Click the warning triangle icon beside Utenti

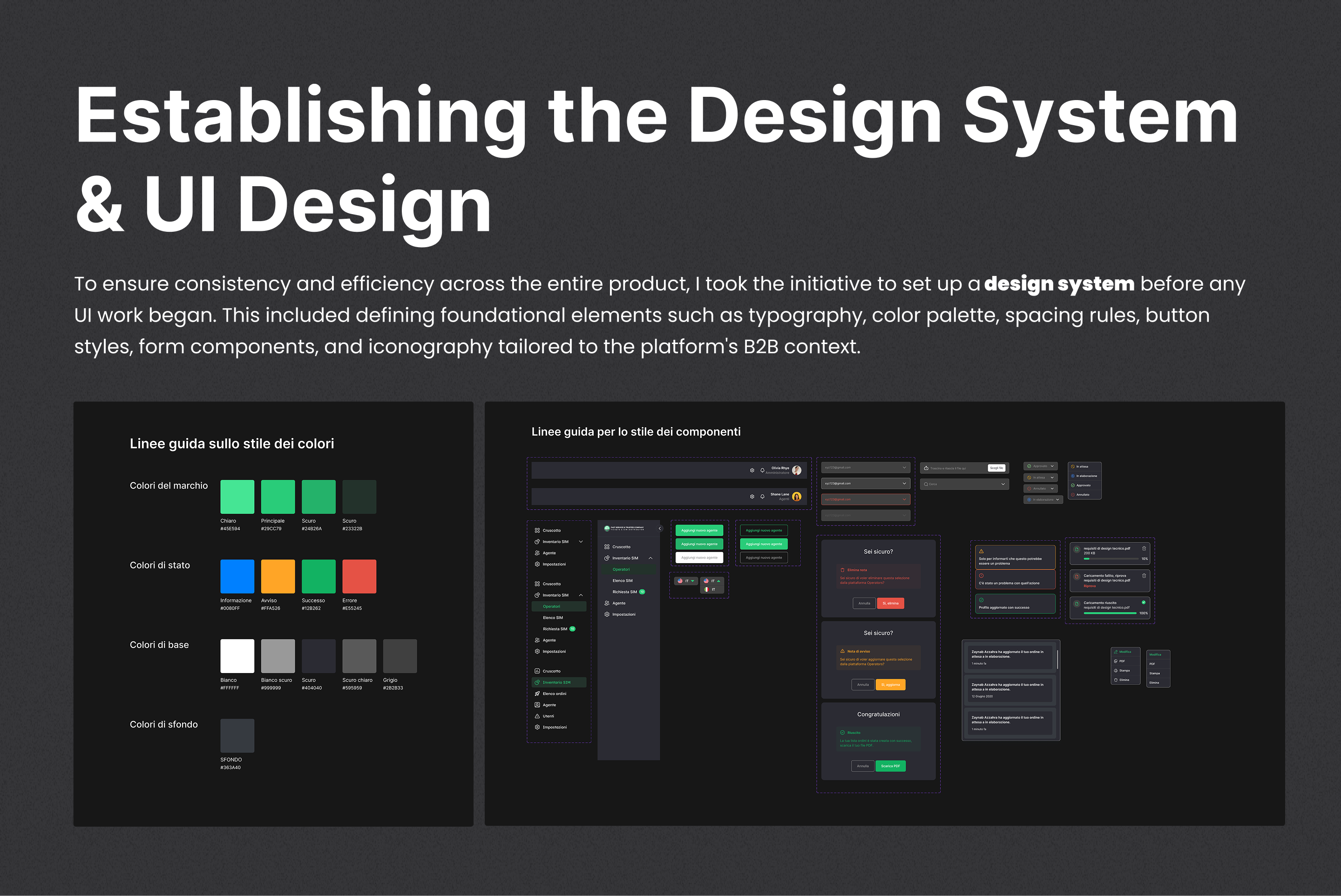coord(537,716)
